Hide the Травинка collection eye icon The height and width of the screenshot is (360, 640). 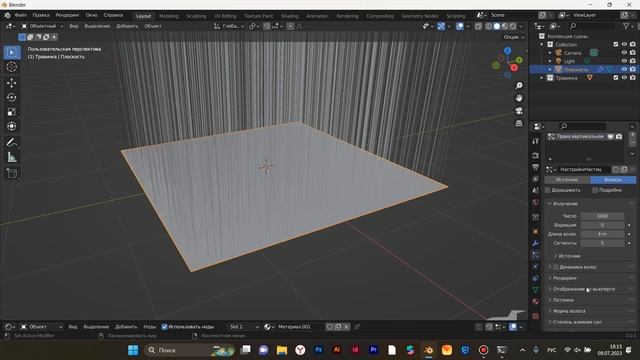tap(624, 78)
